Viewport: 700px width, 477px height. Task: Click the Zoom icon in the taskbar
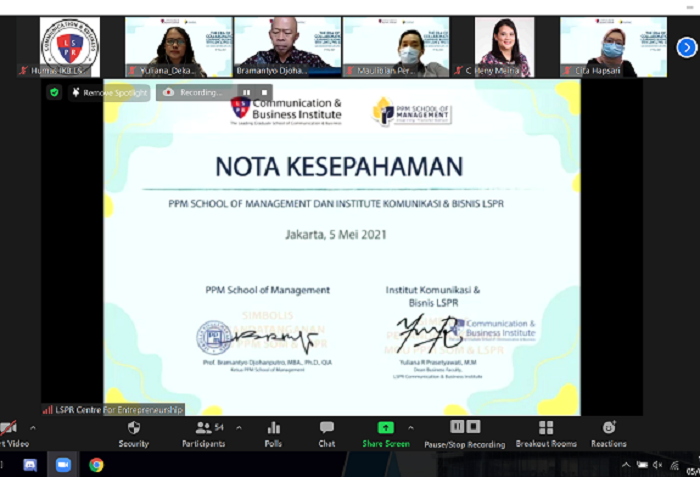tap(63, 465)
